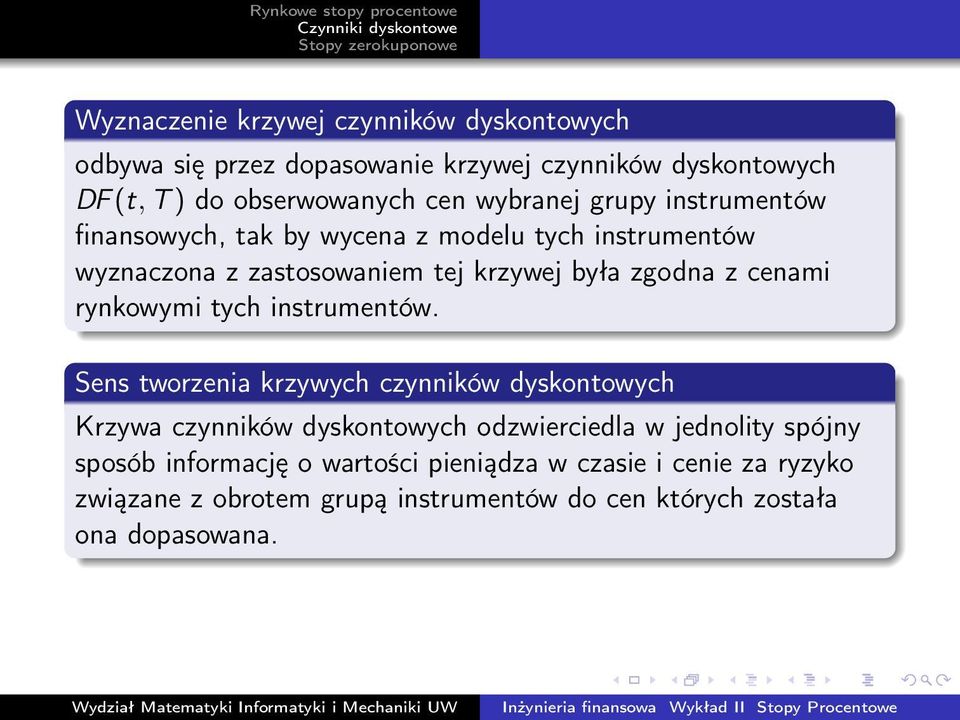Go to next slide arrow
This screenshot has height=720, width=960.
pyautogui.click(x=653, y=680)
